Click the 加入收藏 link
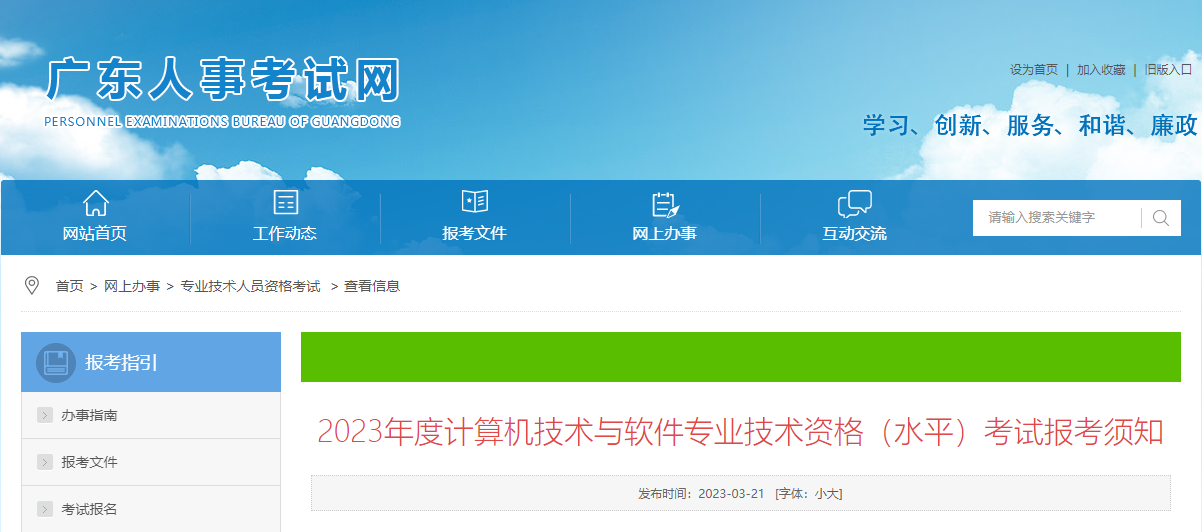The width and height of the screenshot is (1202, 532). pyautogui.click(x=1101, y=70)
